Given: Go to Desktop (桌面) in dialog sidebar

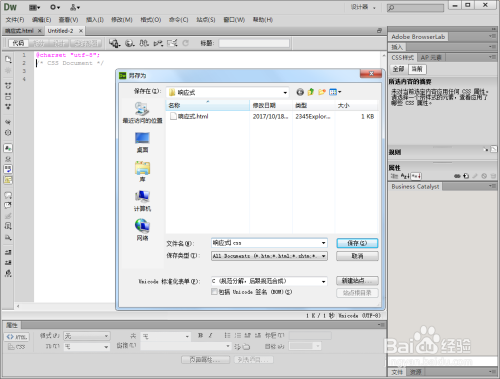Looking at the screenshot, I should tap(142, 142).
